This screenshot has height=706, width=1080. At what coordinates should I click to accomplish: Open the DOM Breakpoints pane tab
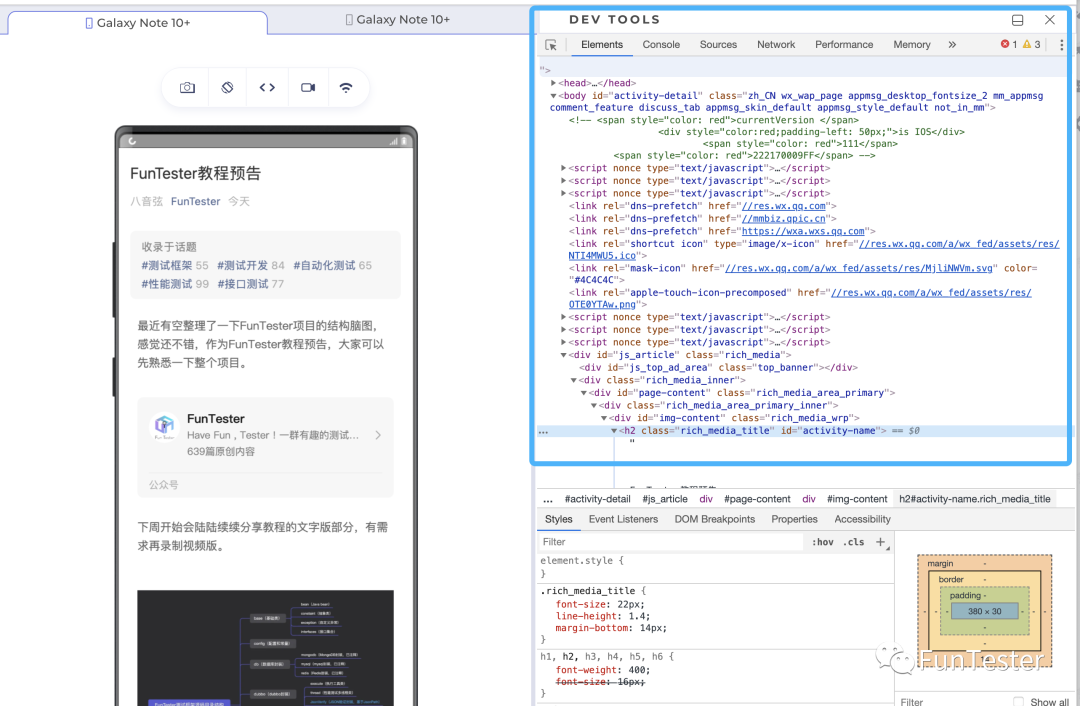click(715, 519)
